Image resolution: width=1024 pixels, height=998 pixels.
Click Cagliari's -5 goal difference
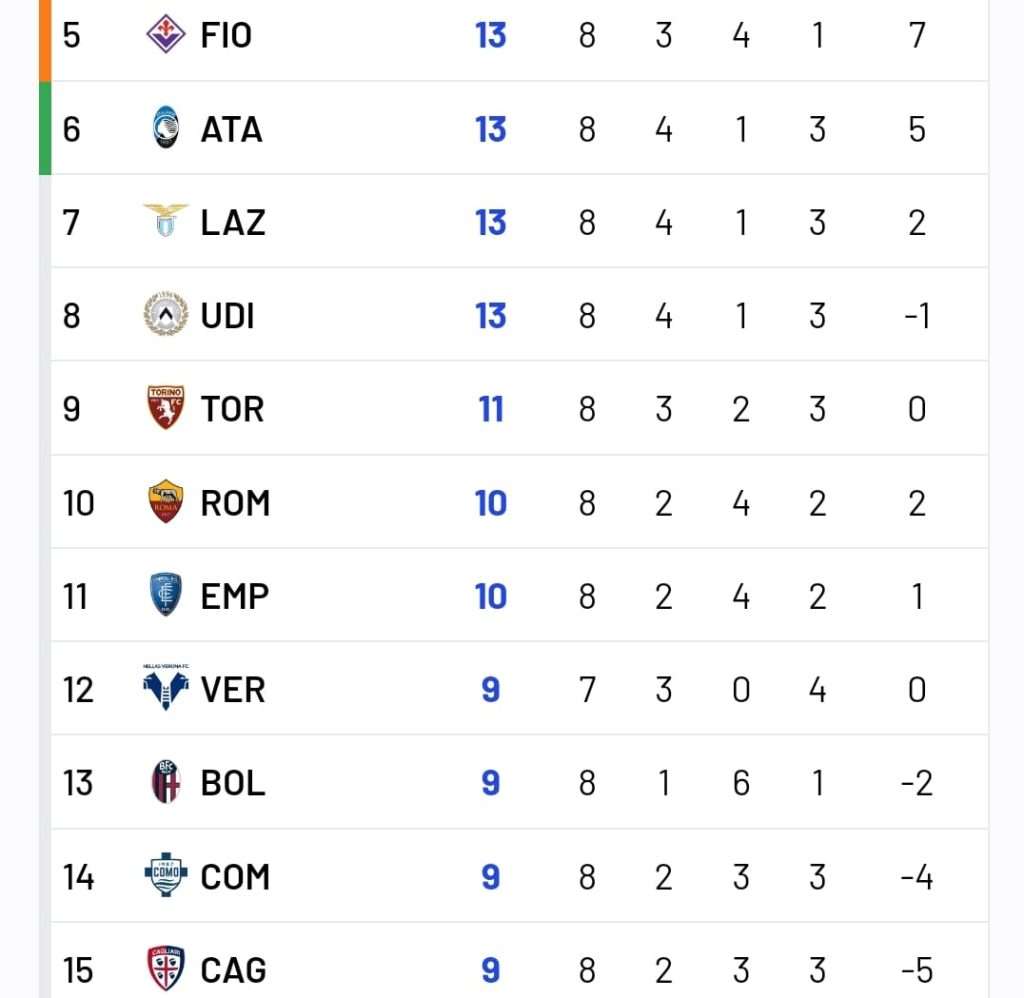pyautogui.click(x=917, y=969)
